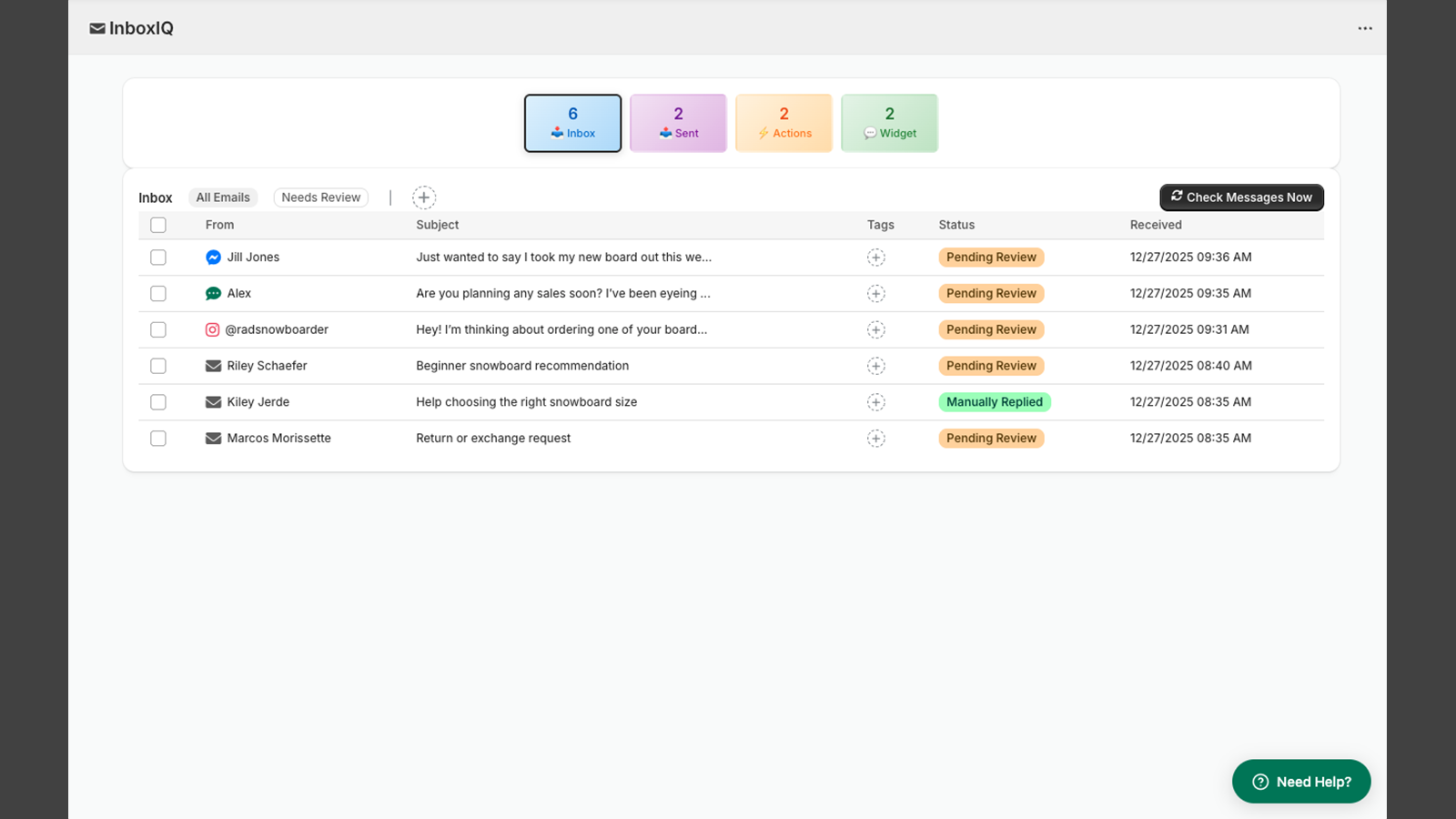1456x819 pixels.
Task: Add a tag to Jill Jones message
Action: (x=875, y=258)
